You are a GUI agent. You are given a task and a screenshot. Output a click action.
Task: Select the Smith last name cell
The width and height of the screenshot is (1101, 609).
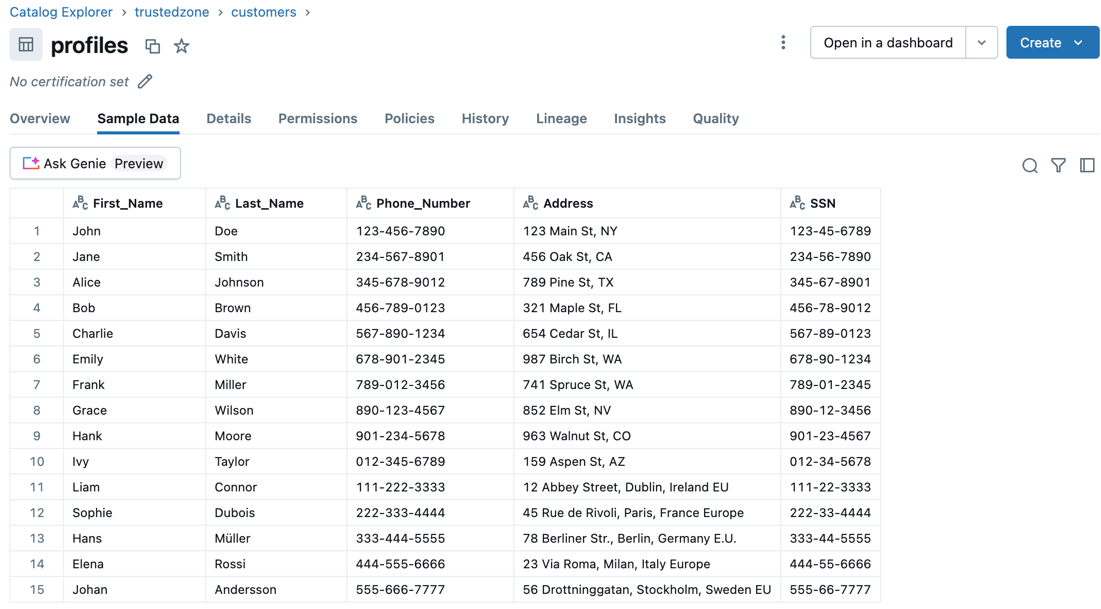[x=277, y=256]
